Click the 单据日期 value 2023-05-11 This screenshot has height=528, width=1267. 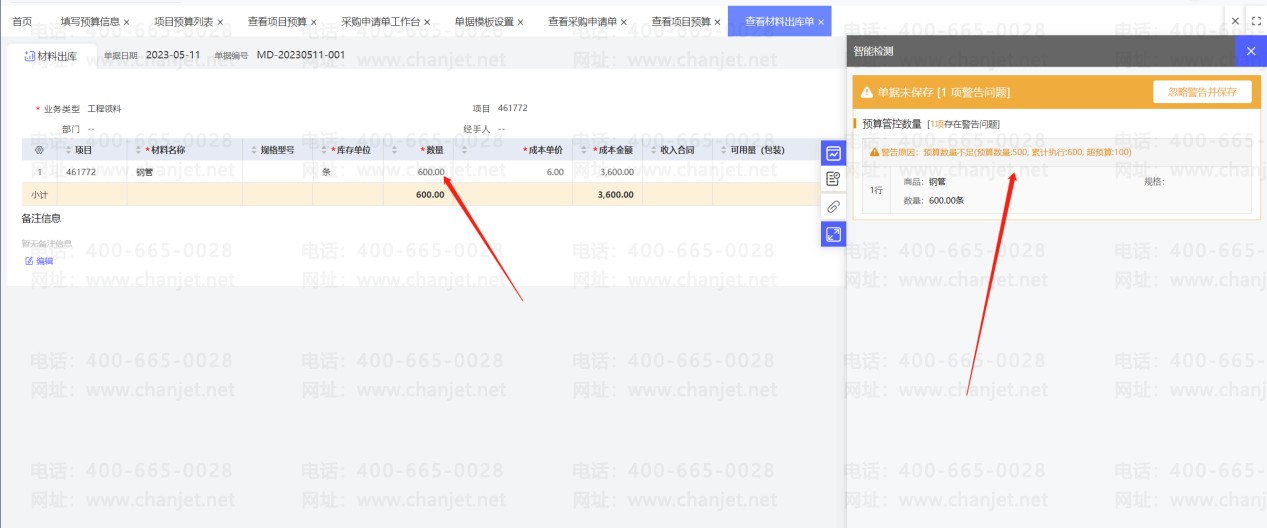pyautogui.click(x=173, y=55)
